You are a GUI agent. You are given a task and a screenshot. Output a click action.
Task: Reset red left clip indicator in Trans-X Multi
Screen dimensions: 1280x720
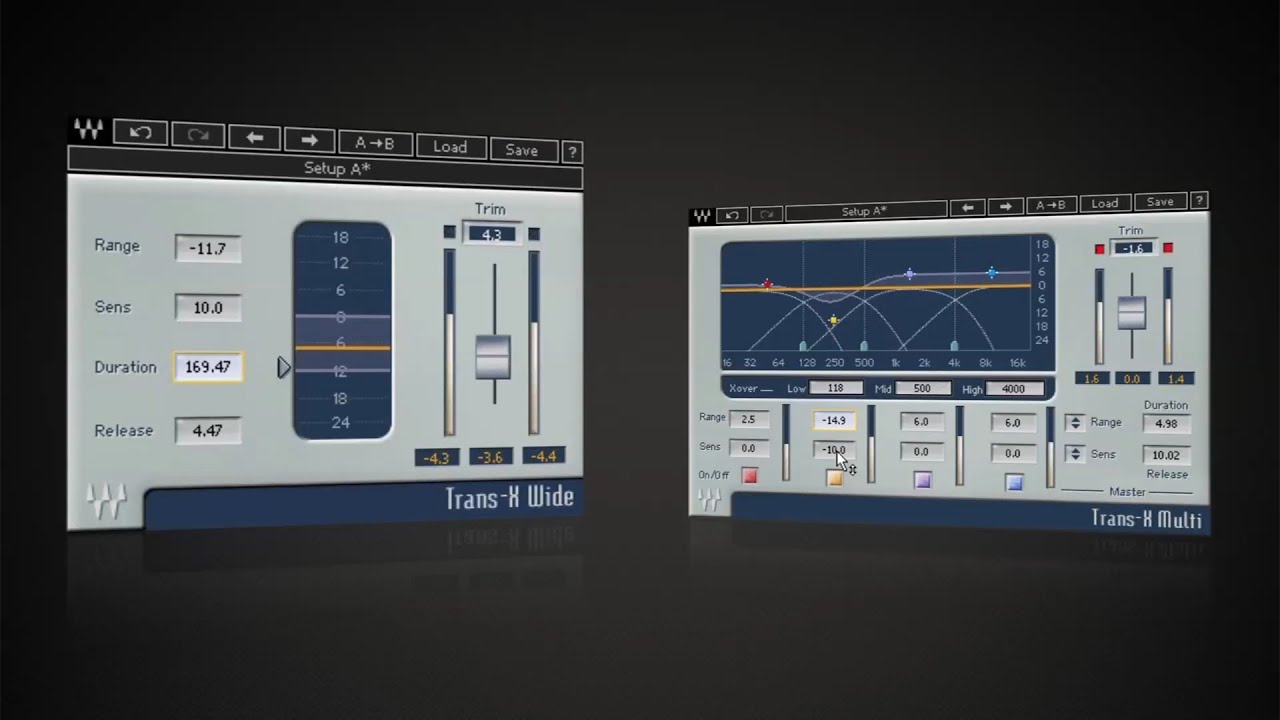(x=1100, y=248)
